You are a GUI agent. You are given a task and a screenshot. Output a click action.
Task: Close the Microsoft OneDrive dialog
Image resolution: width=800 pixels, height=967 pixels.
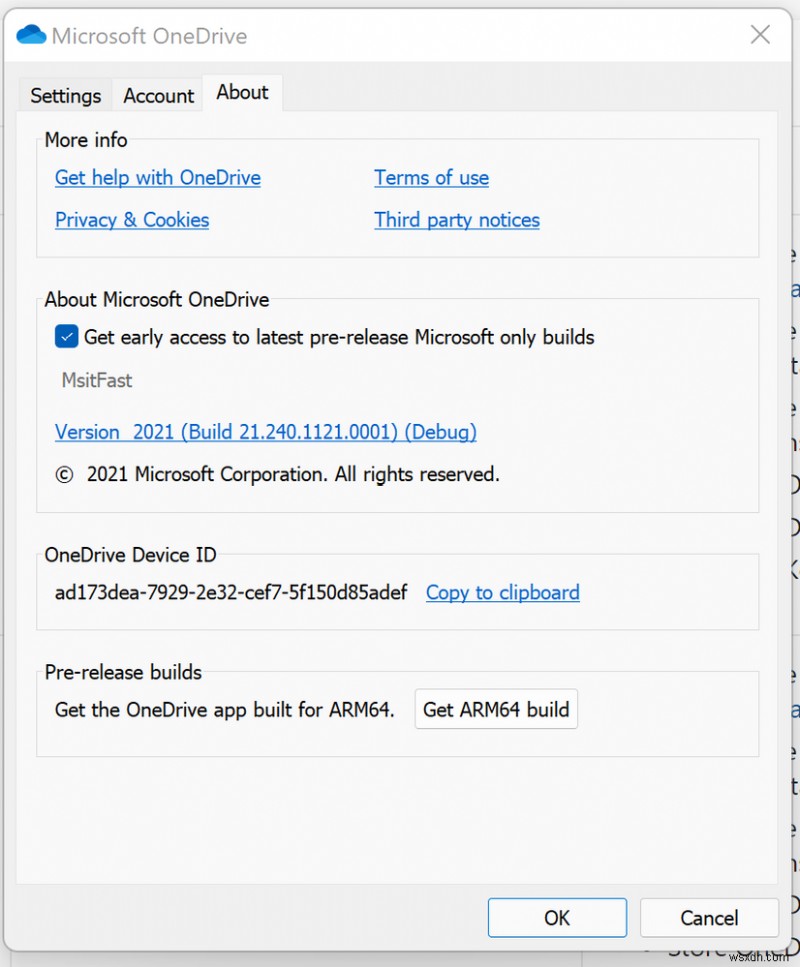click(x=760, y=34)
